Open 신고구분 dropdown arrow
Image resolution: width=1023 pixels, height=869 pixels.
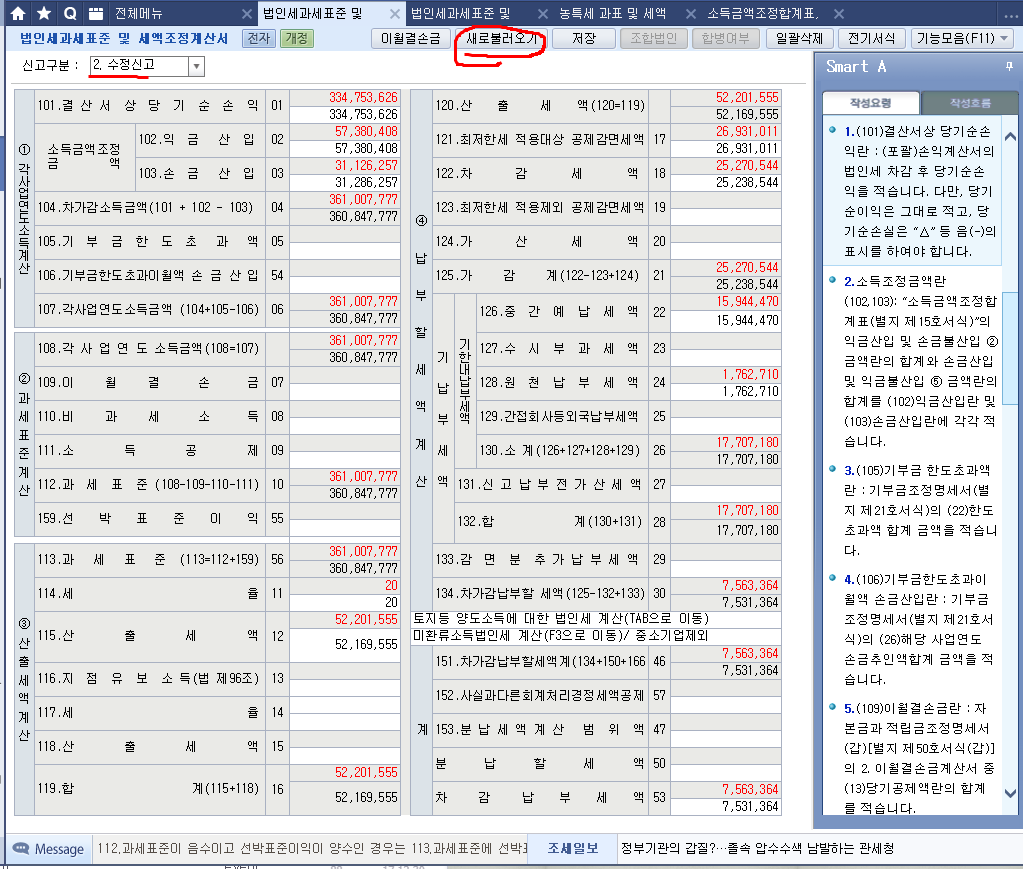point(196,66)
